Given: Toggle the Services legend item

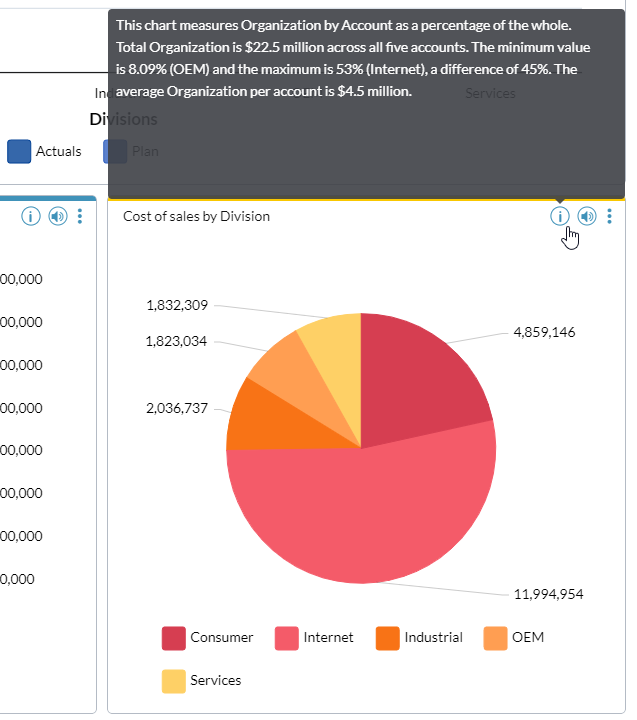Looking at the screenshot, I should click(201, 681).
